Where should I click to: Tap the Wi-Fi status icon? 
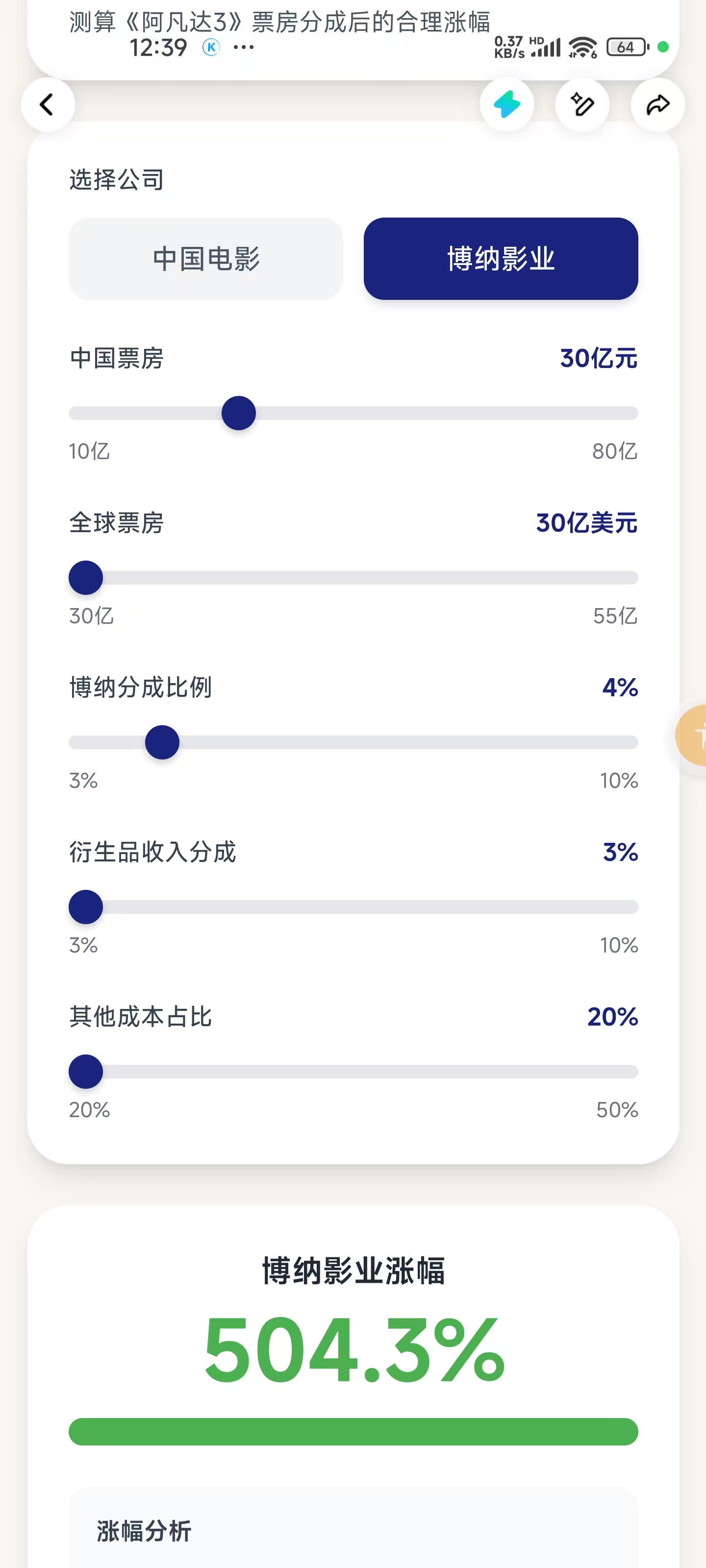(x=582, y=48)
